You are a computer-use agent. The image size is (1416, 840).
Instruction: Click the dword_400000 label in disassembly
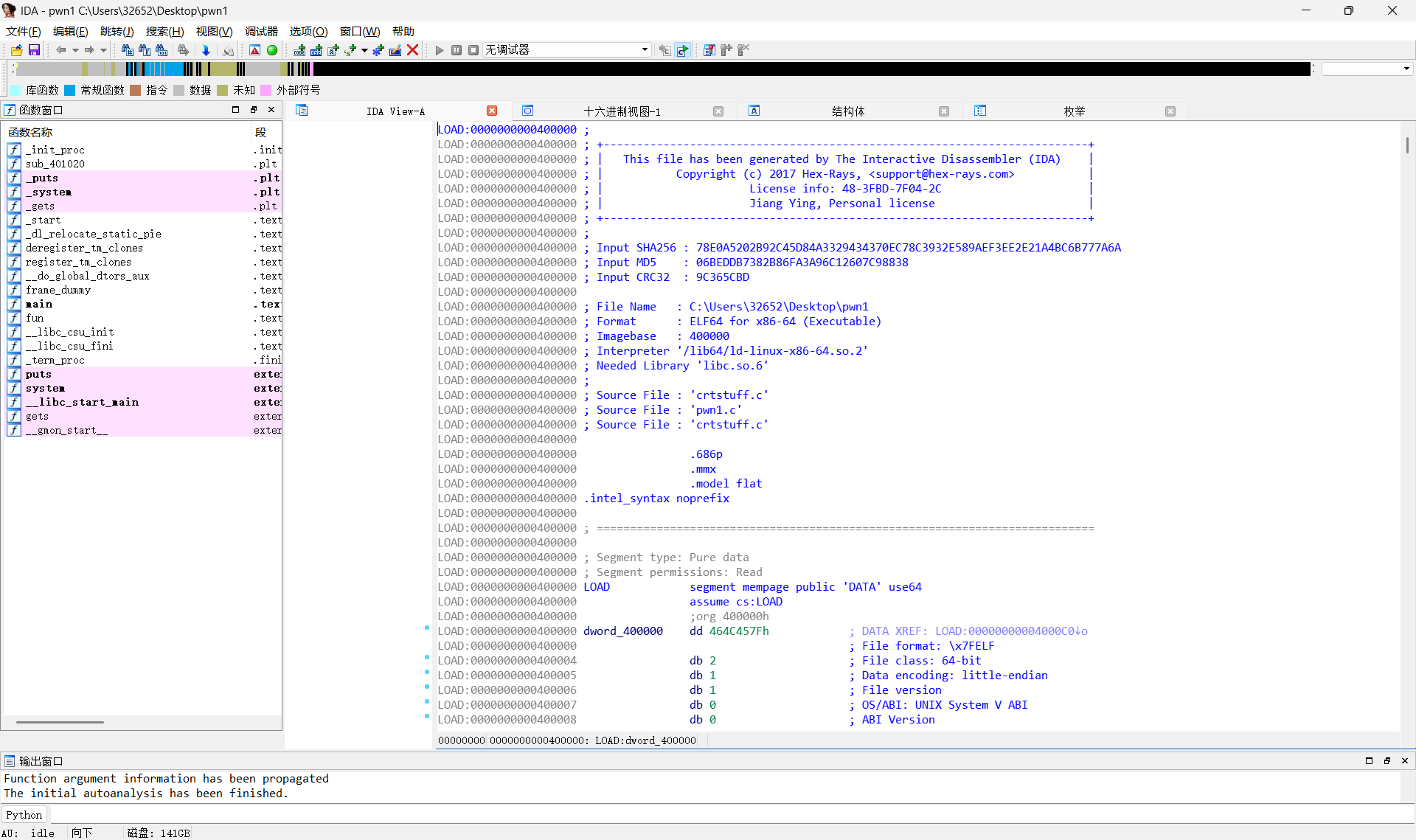pos(623,631)
